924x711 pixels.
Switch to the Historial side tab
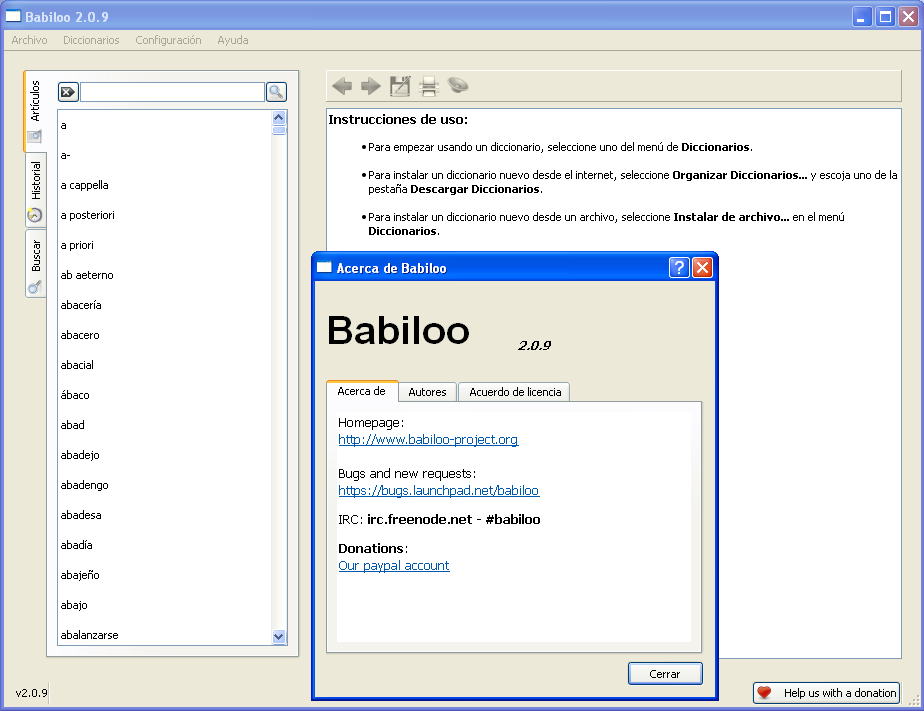pyautogui.click(x=35, y=190)
